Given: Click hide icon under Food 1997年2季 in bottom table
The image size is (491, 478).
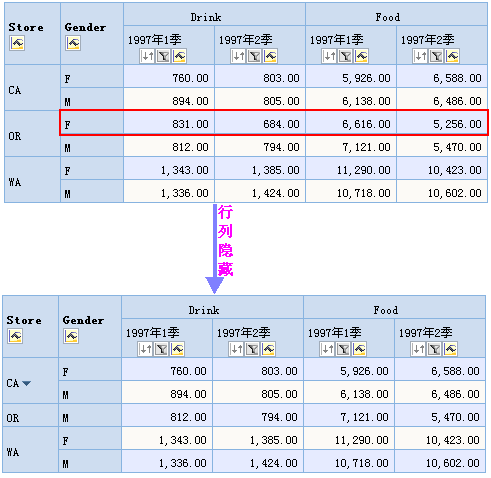Looking at the screenshot, I should tap(450, 349).
